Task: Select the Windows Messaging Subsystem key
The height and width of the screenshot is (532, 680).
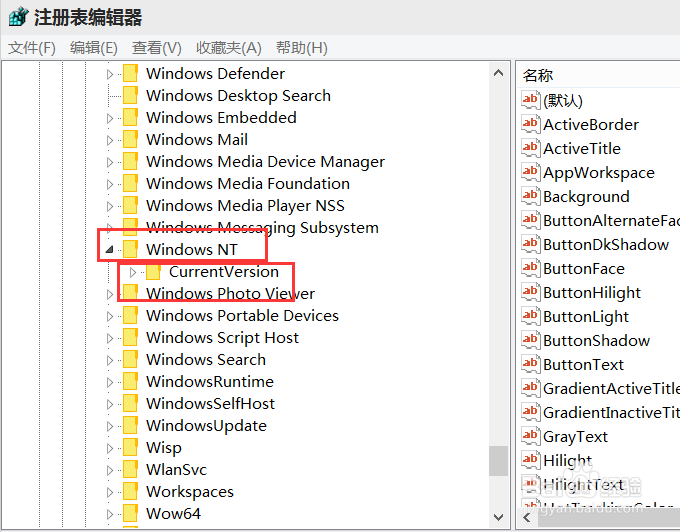Action: tap(262, 228)
